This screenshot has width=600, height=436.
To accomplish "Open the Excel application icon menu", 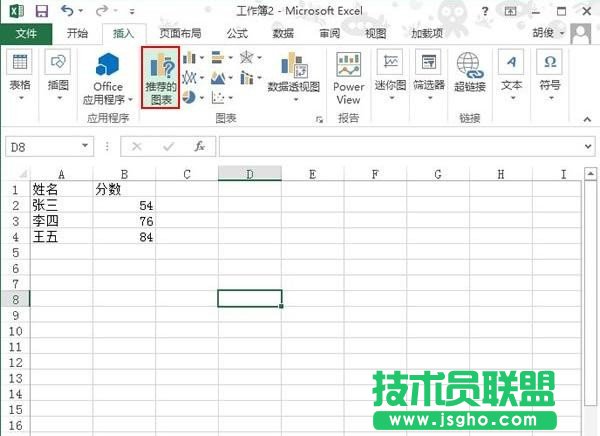I will pyautogui.click(x=16, y=11).
